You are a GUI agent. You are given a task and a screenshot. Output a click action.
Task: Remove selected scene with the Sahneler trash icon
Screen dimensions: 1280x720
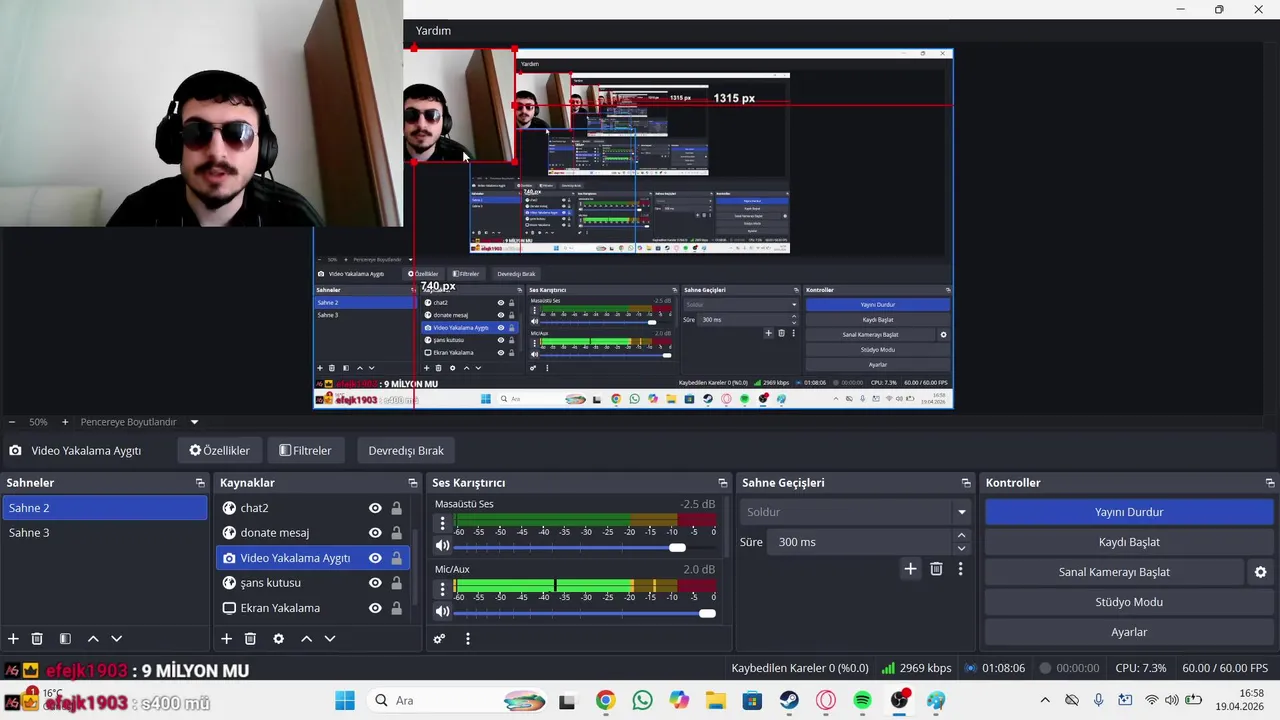(37, 639)
